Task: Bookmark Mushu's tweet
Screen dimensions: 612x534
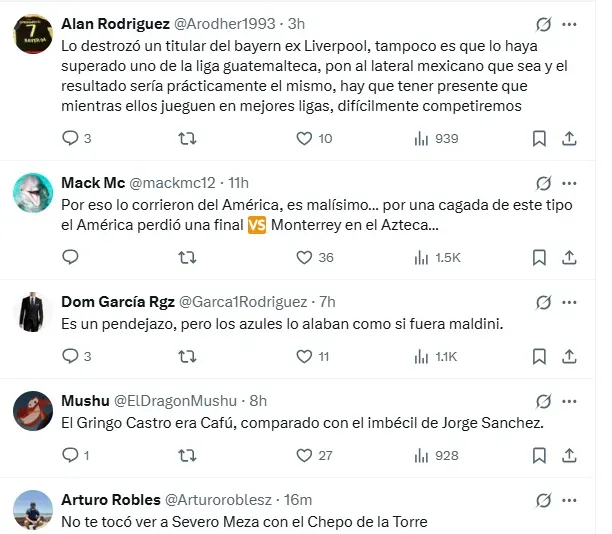Action: click(x=539, y=455)
